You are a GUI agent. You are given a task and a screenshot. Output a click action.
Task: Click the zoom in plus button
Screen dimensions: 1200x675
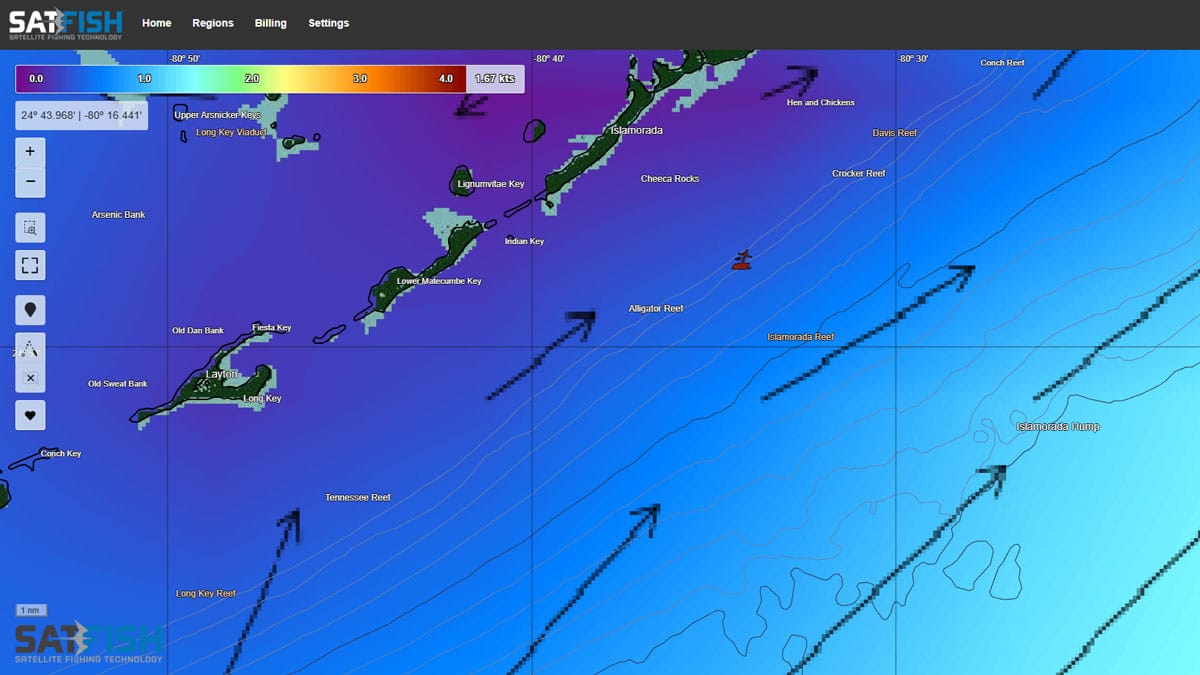(30, 151)
